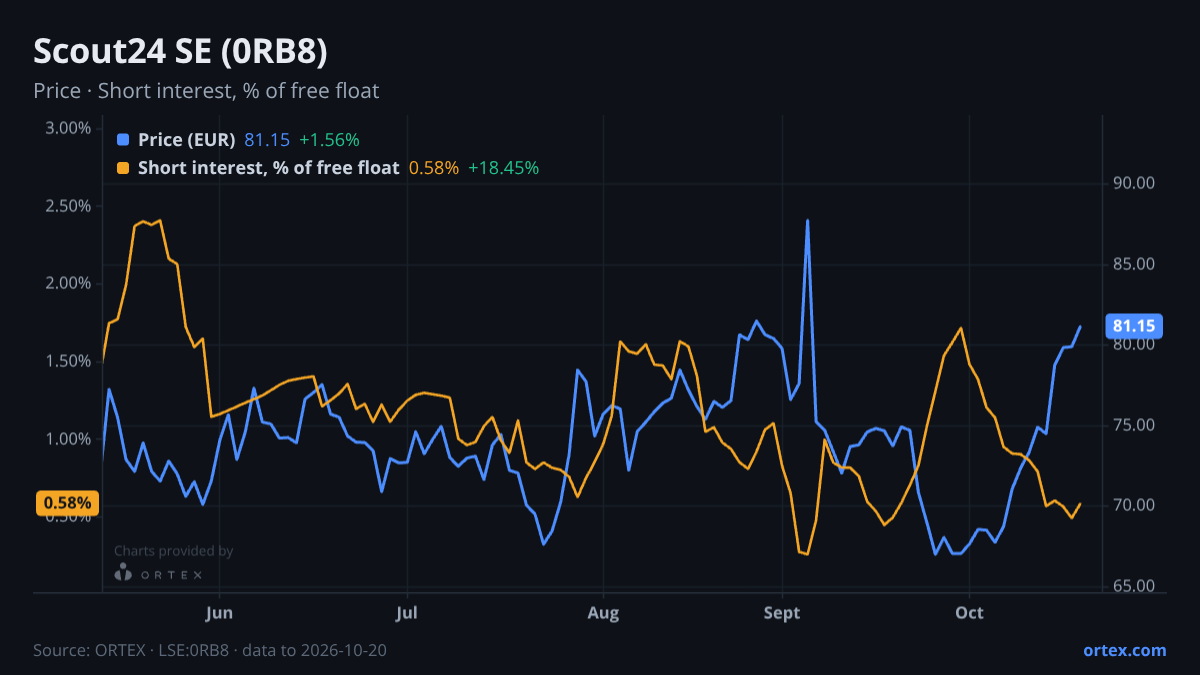Click the Source: ORTEX data footer text
Image resolution: width=1200 pixels, height=675 pixels.
[x=210, y=650]
